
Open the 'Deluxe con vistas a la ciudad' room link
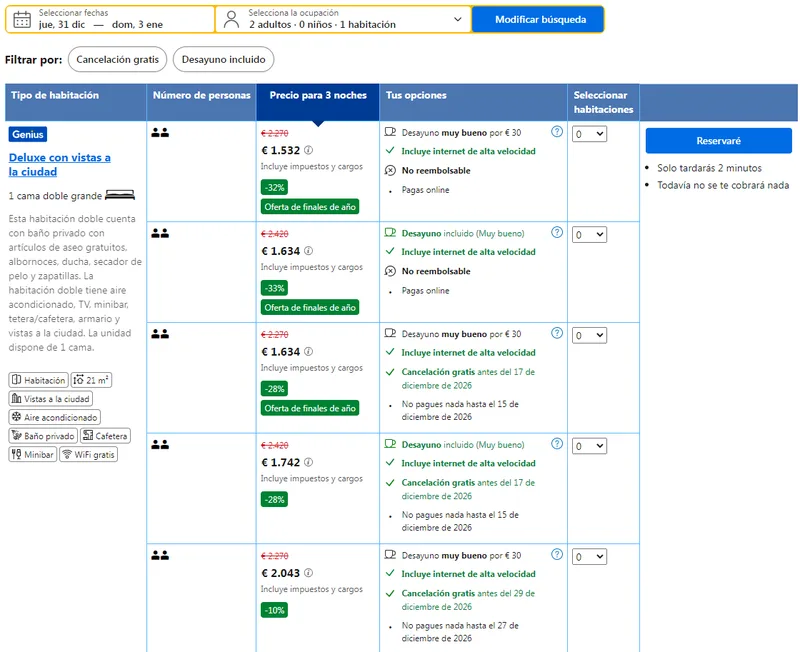(60, 164)
